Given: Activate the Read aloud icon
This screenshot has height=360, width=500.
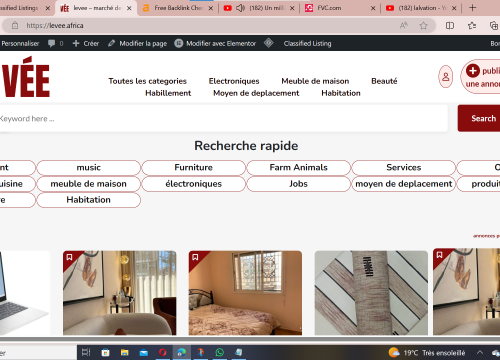Looking at the screenshot, I should click(x=404, y=25).
